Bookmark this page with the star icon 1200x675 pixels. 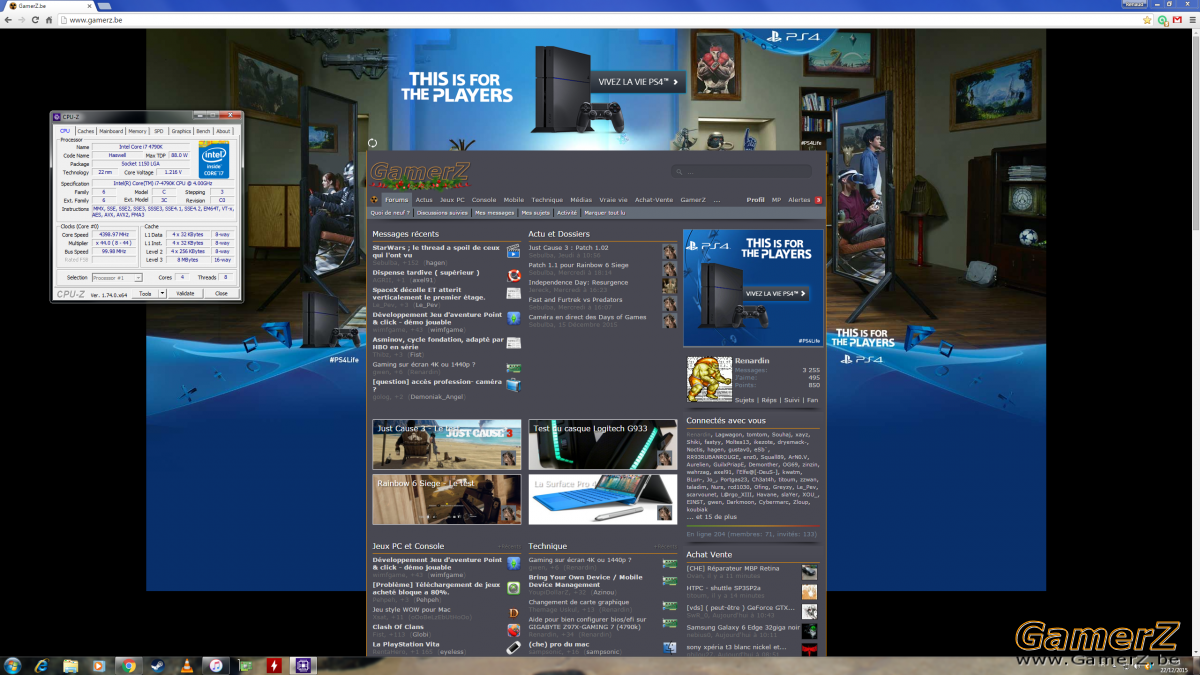tap(1148, 20)
